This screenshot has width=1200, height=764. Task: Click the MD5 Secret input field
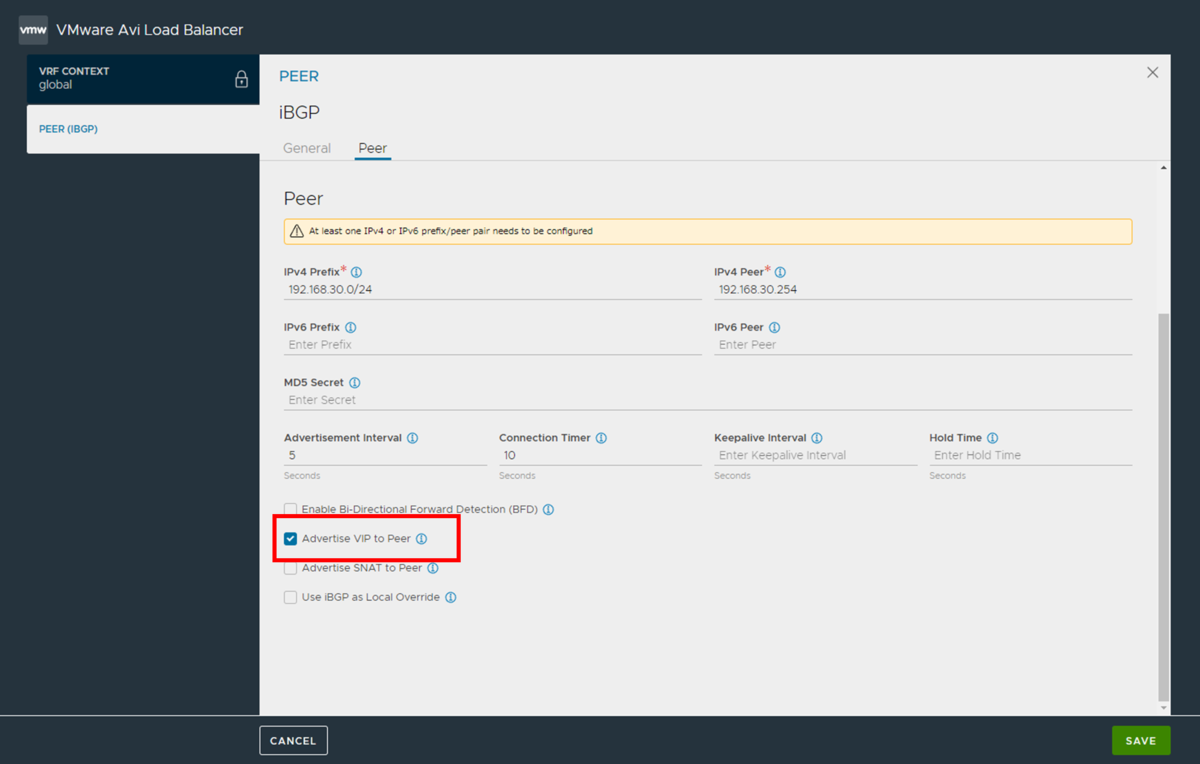coord(708,400)
